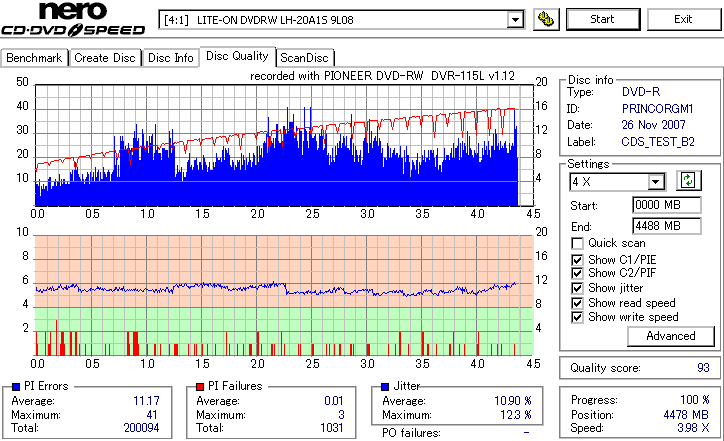Switch to the Benchmark tab
Viewport: 724px width, 441px height.
tap(34, 58)
